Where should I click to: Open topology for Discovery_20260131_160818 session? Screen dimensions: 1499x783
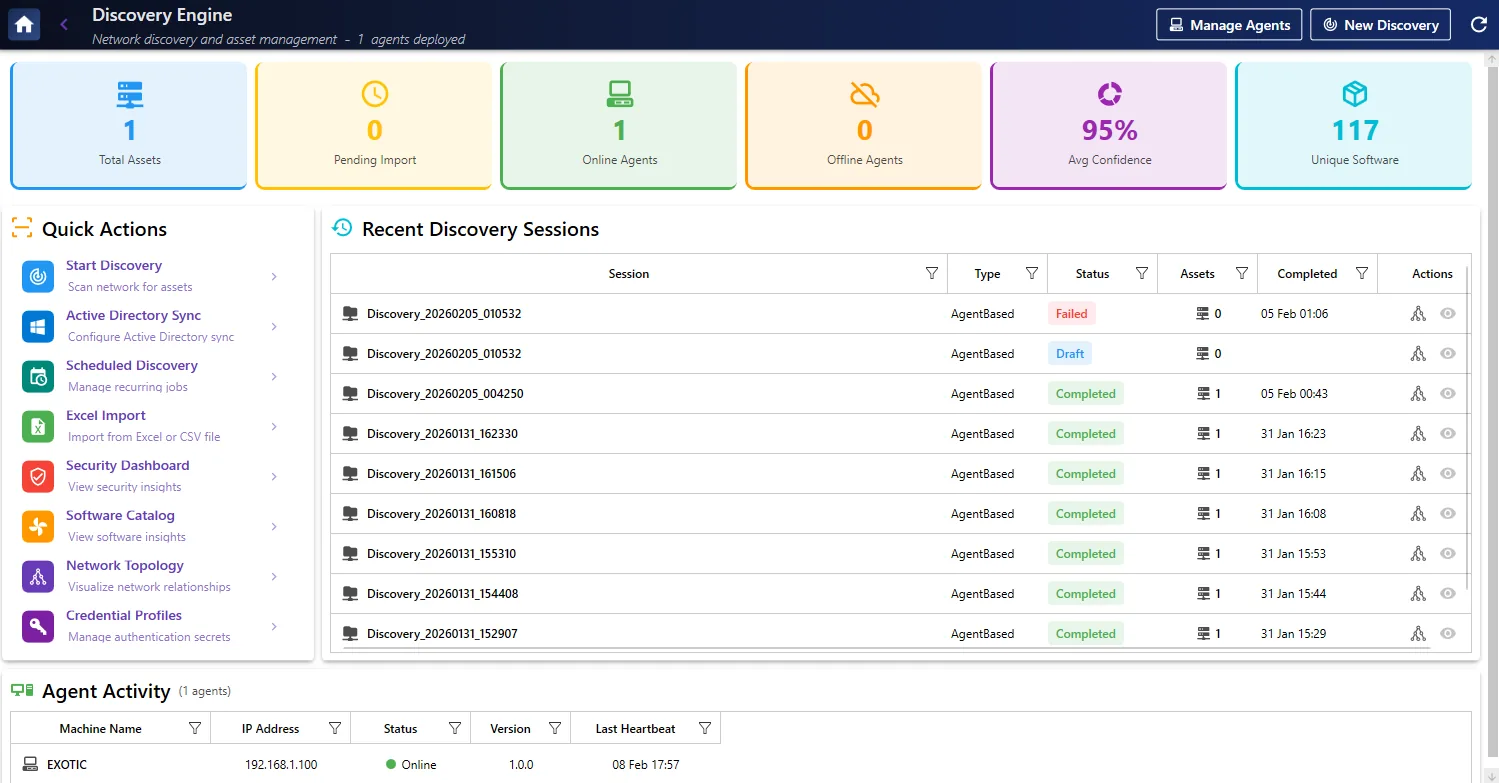pos(1417,514)
